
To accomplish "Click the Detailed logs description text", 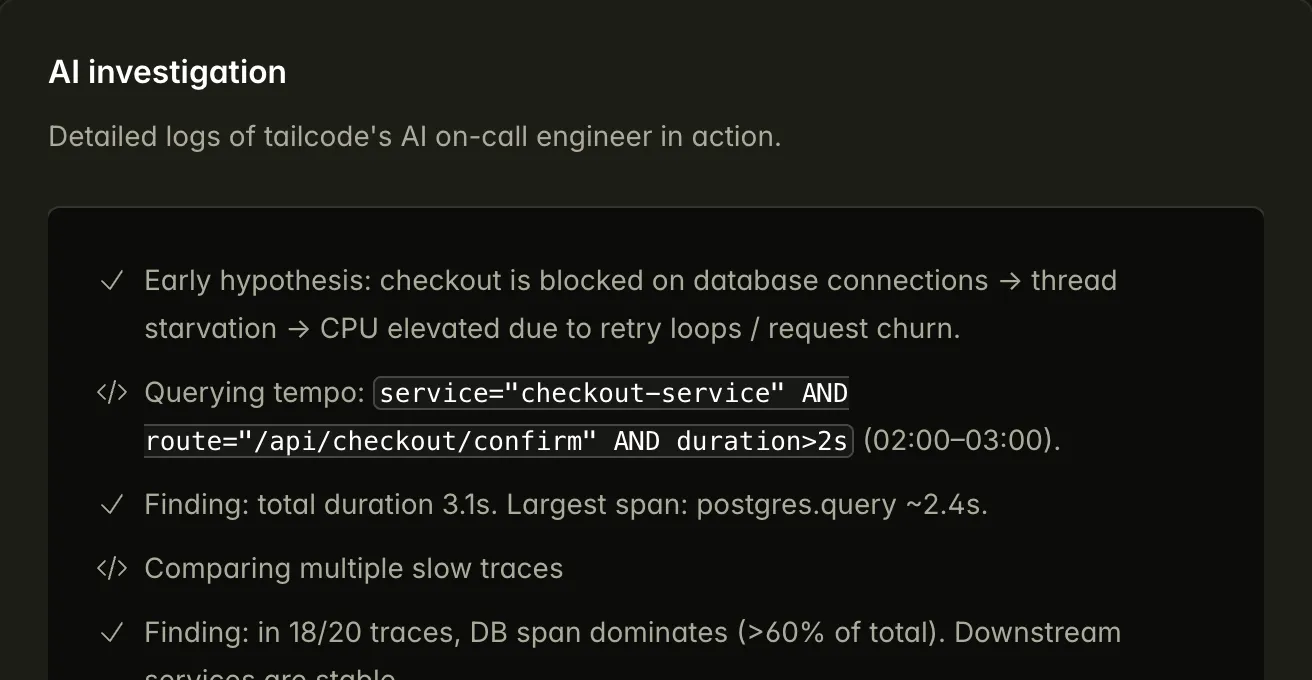I will point(414,136).
